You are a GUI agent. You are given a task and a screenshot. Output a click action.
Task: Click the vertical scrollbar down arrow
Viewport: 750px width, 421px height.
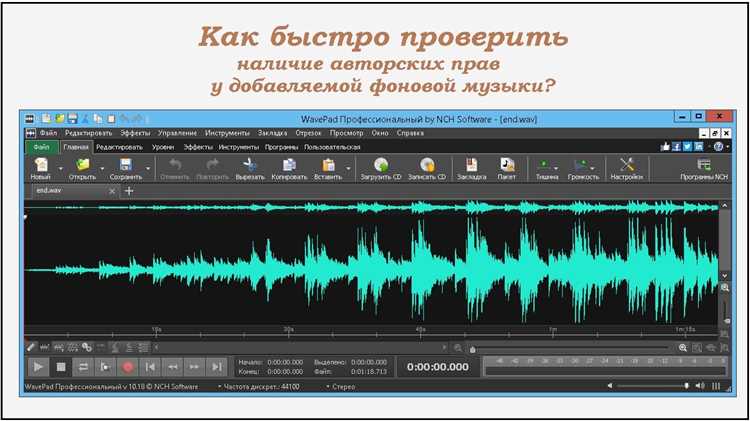(725, 276)
